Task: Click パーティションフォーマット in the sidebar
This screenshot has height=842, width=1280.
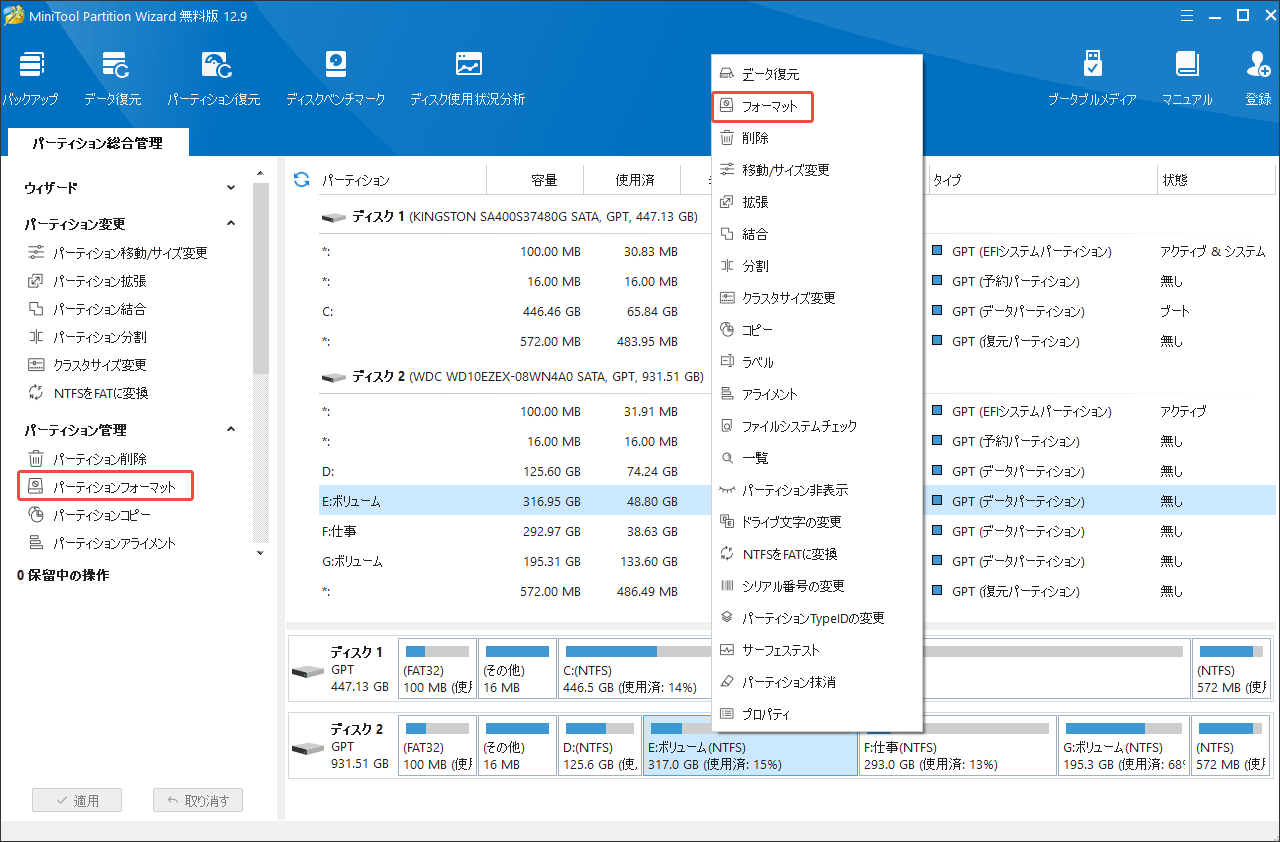Action: (x=105, y=487)
